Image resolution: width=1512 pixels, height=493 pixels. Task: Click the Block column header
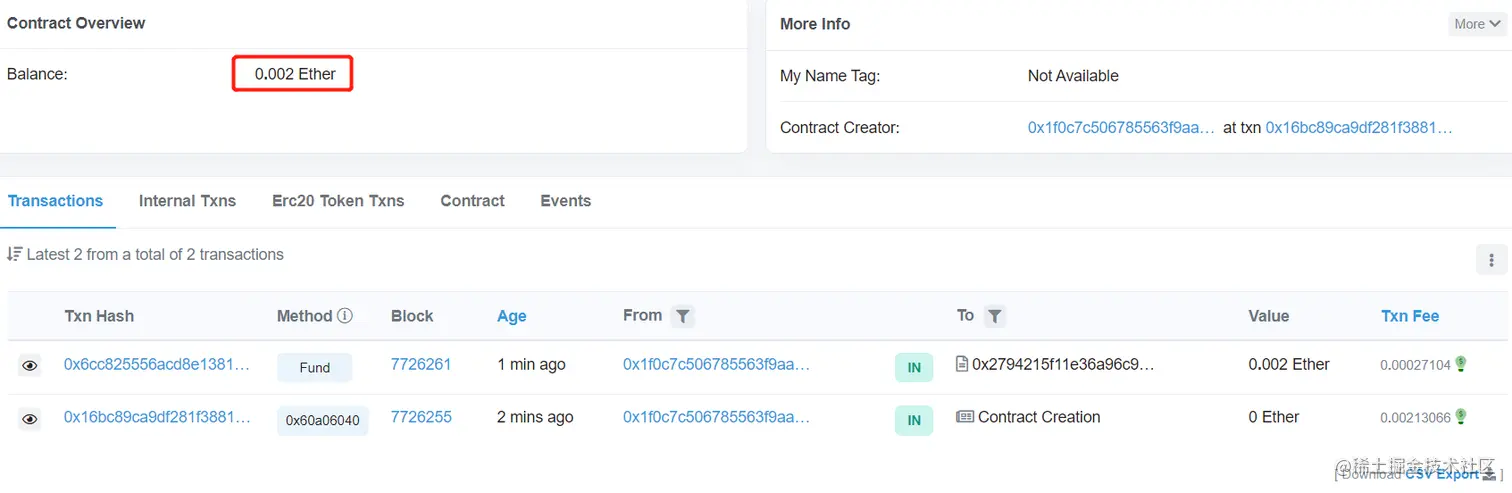point(412,316)
